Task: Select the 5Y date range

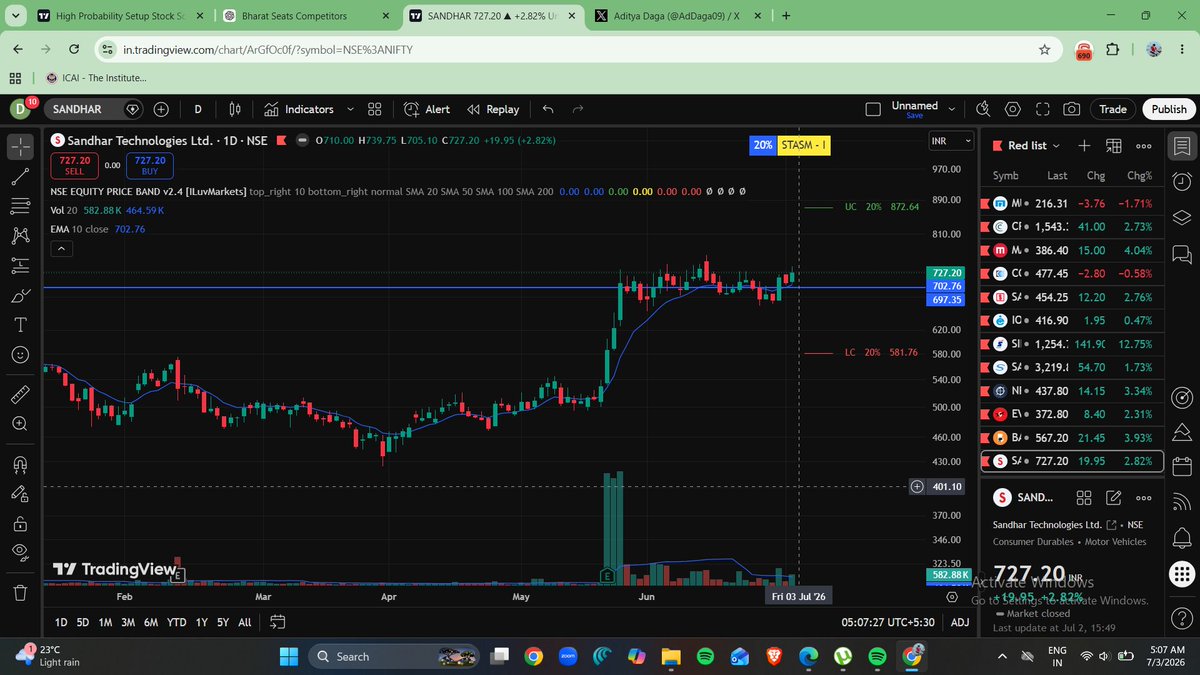Action: coord(223,622)
